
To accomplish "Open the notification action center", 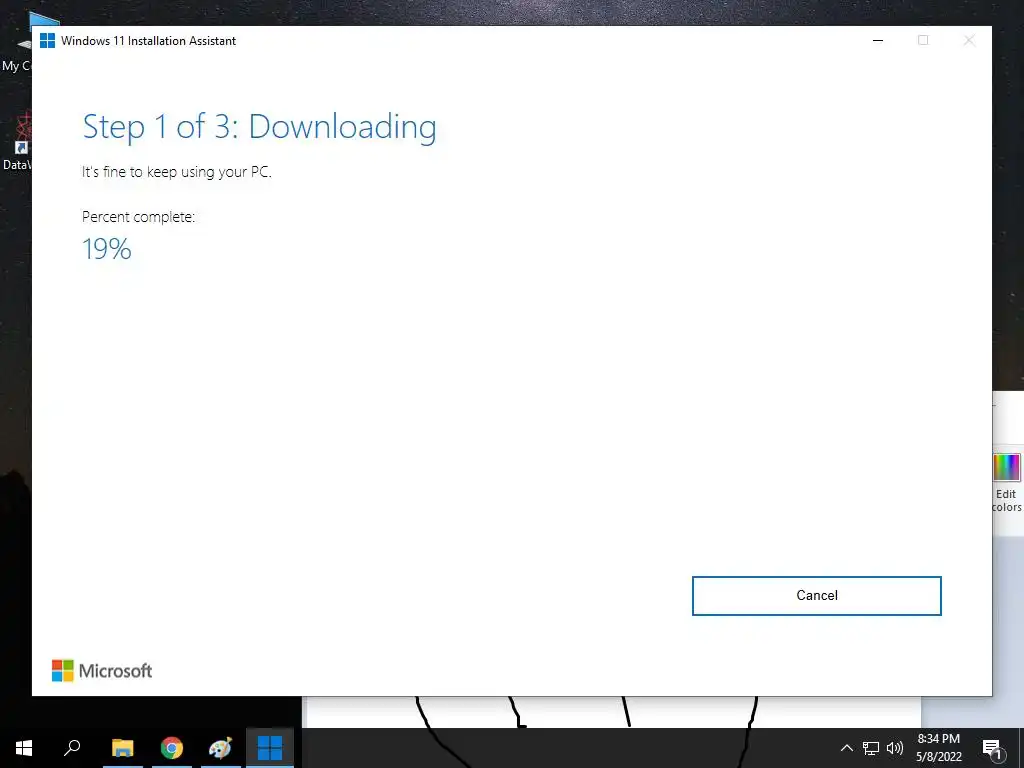I will pos(993,748).
